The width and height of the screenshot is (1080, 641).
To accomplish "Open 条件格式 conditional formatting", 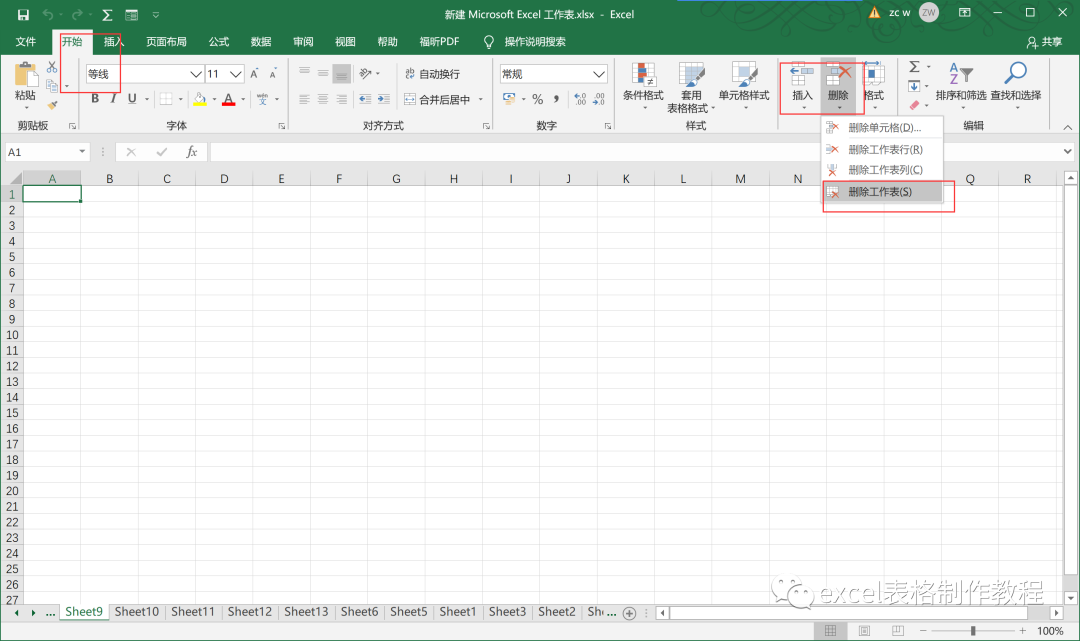I will pos(643,85).
